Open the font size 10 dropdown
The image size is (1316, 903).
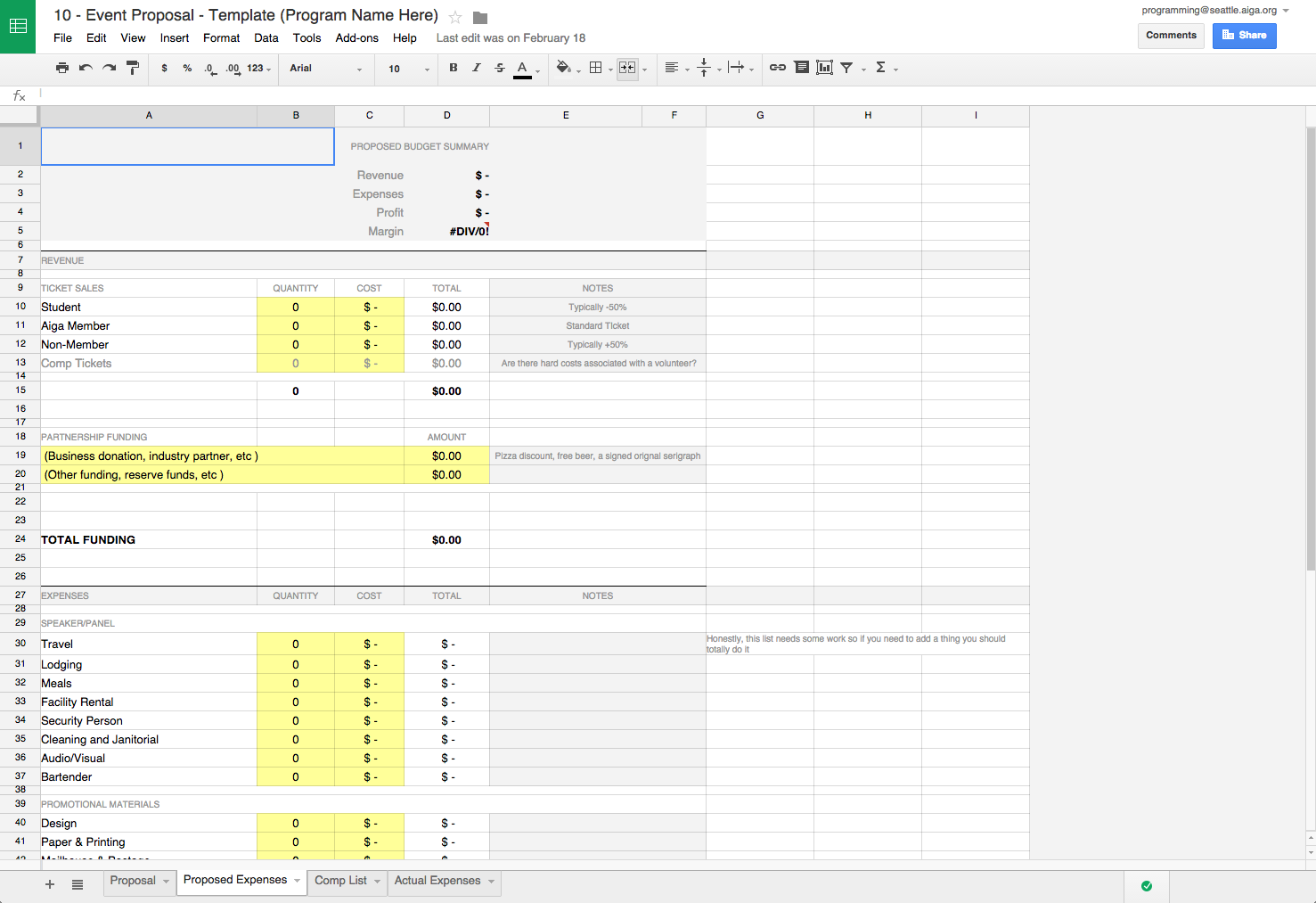tap(409, 69)
